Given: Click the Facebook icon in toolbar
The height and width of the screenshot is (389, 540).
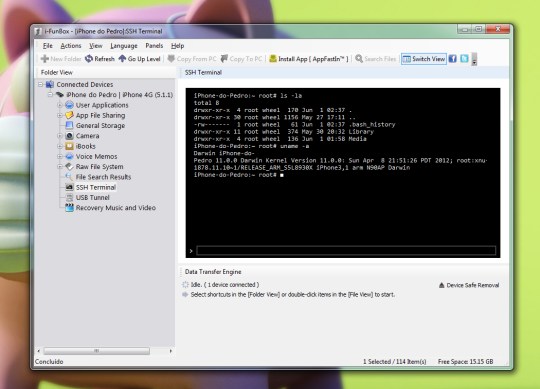Looking at the screenshot, I should click(x=453, y=59).
